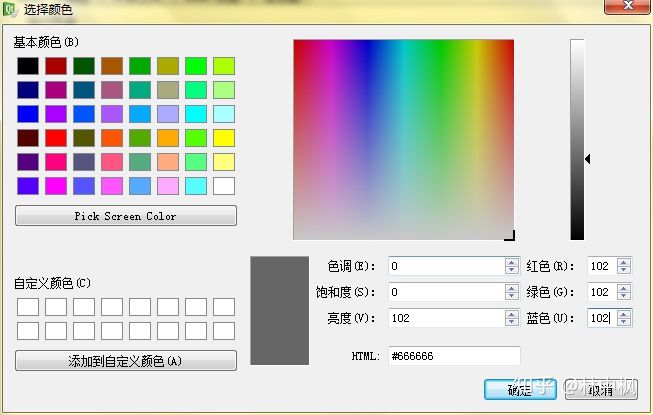Decrease 色调 (E) value with down arrow

pos(512,270)
